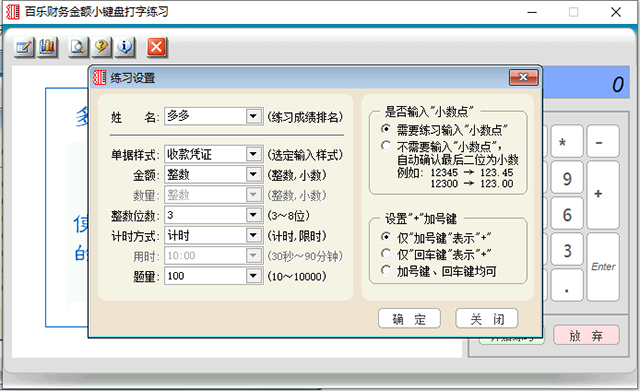Select 加号键、回车键均可 radio option
The height and width of the screenshot is (391, 640).
coord(386,271)
